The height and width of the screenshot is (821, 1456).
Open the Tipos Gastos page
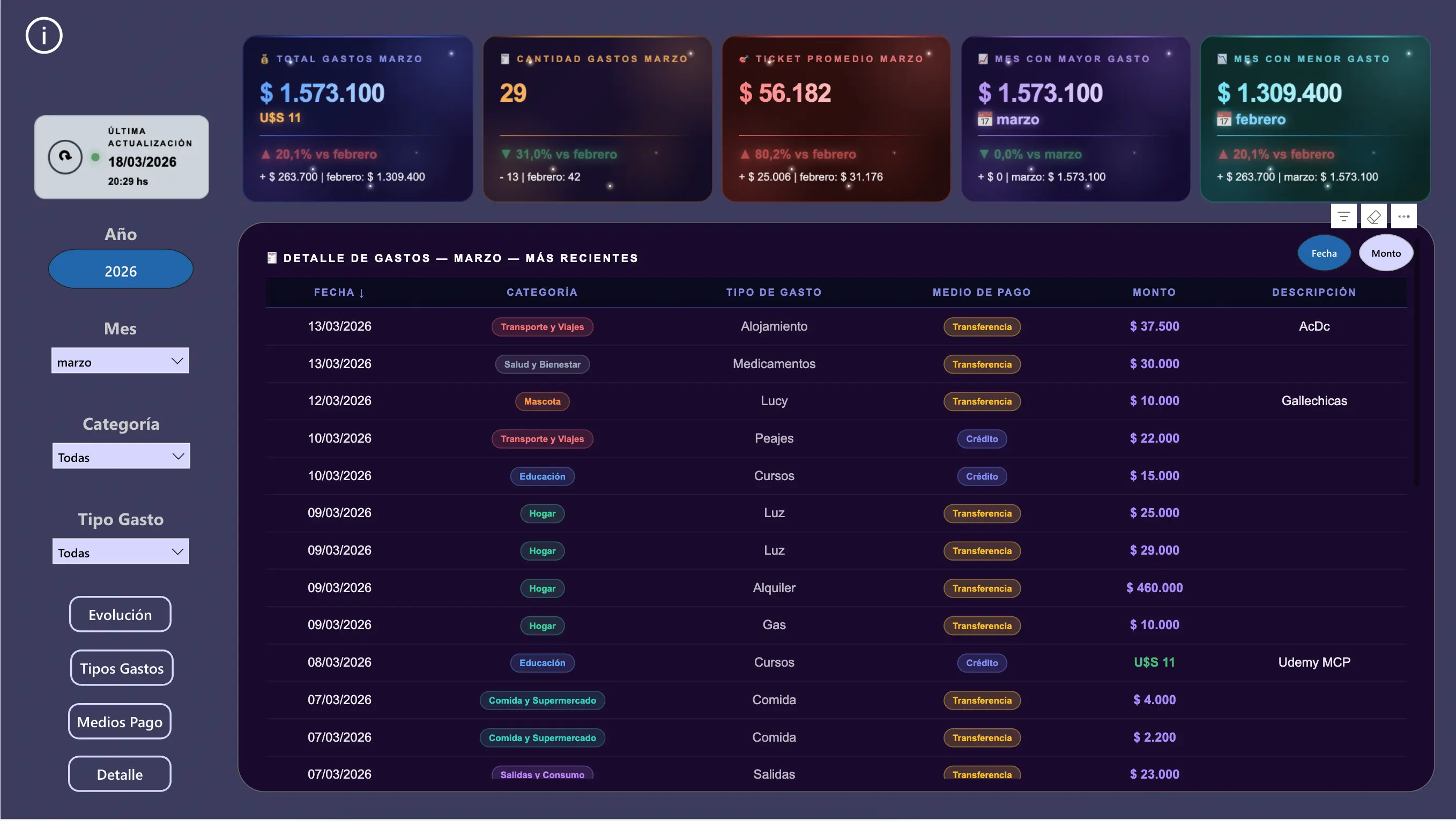(x=122, y=668)
